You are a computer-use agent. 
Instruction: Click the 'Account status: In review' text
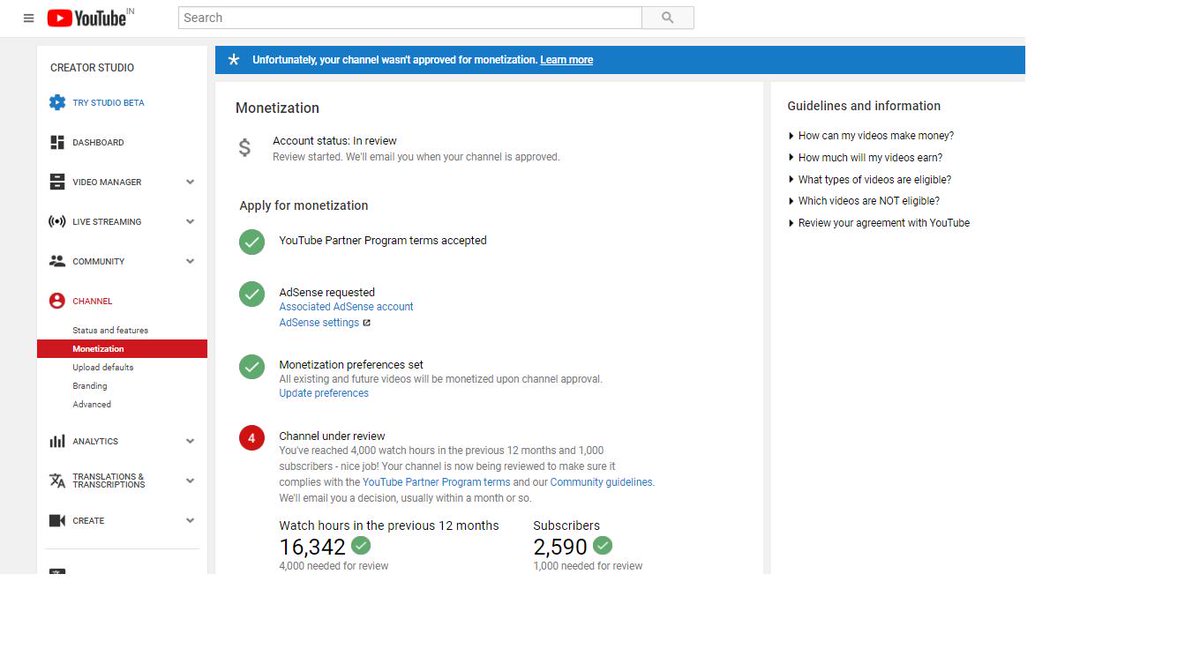(335, 141)
